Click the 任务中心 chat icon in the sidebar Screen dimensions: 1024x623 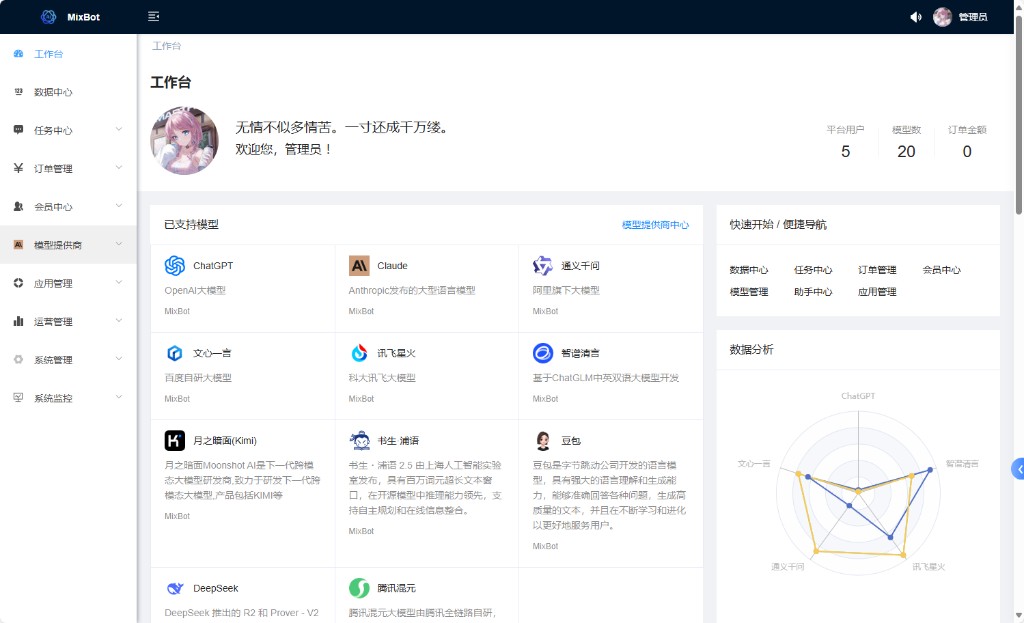point(18,130)
